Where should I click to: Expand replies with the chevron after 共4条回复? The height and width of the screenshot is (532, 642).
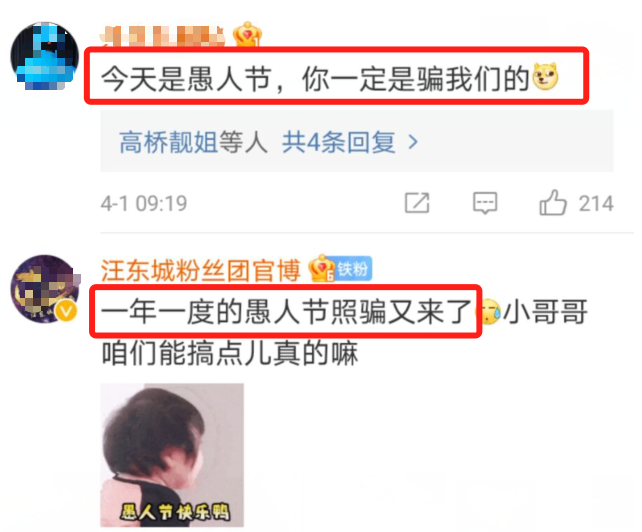pos(413,142)
